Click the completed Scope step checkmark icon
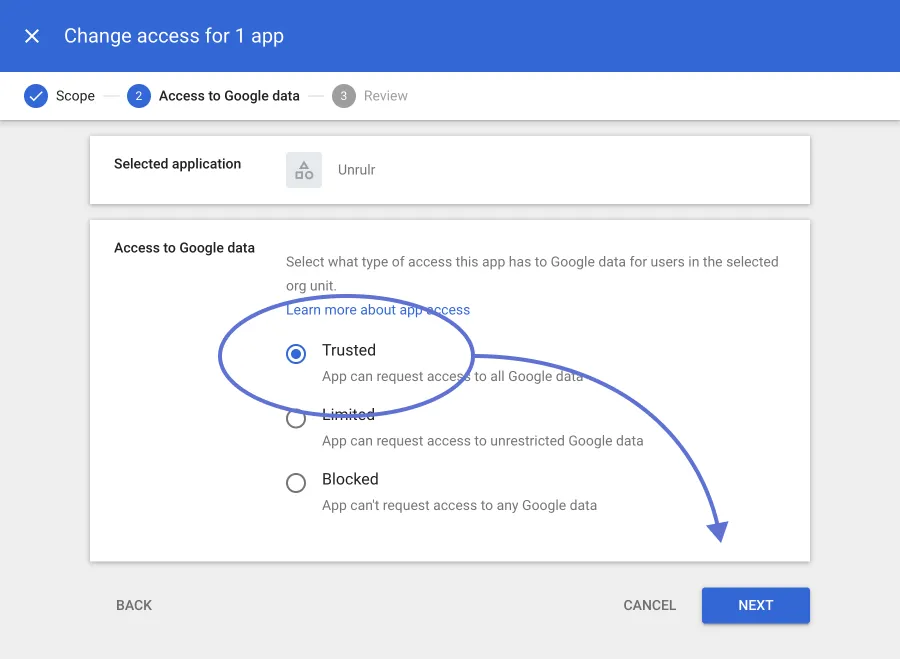The image size is (900, 659). (x=36, y=96)
